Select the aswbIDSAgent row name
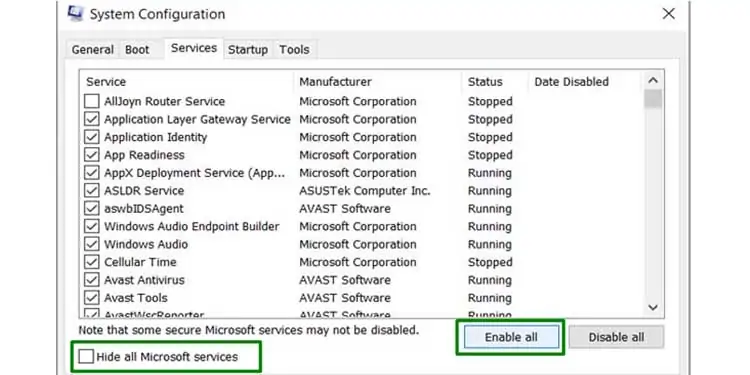Screen dimensions: 750x375 [x=144, y=209]
